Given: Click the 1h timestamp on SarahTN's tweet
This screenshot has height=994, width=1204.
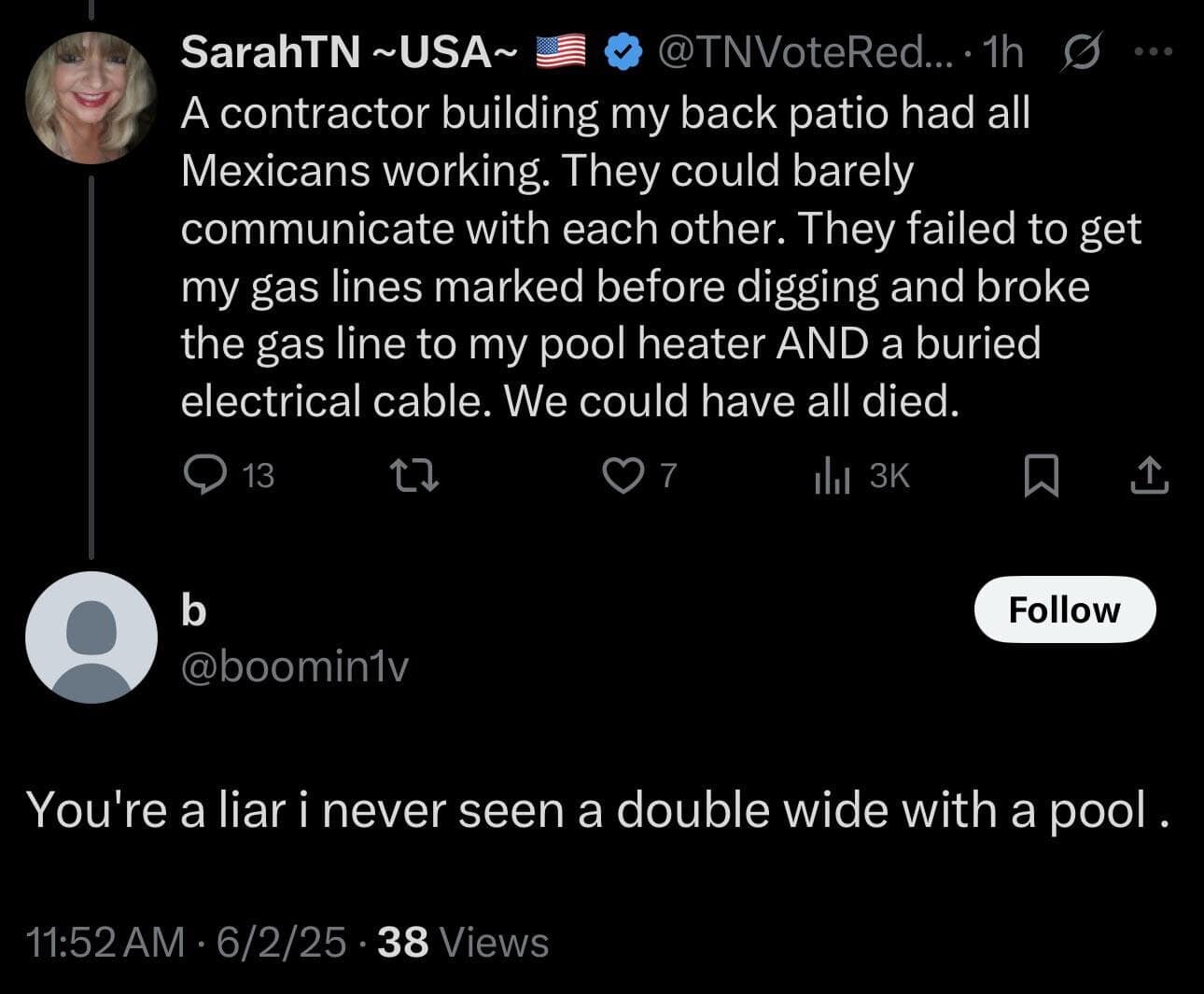Looking at the screenshot, I should [x=1003, y=53].
